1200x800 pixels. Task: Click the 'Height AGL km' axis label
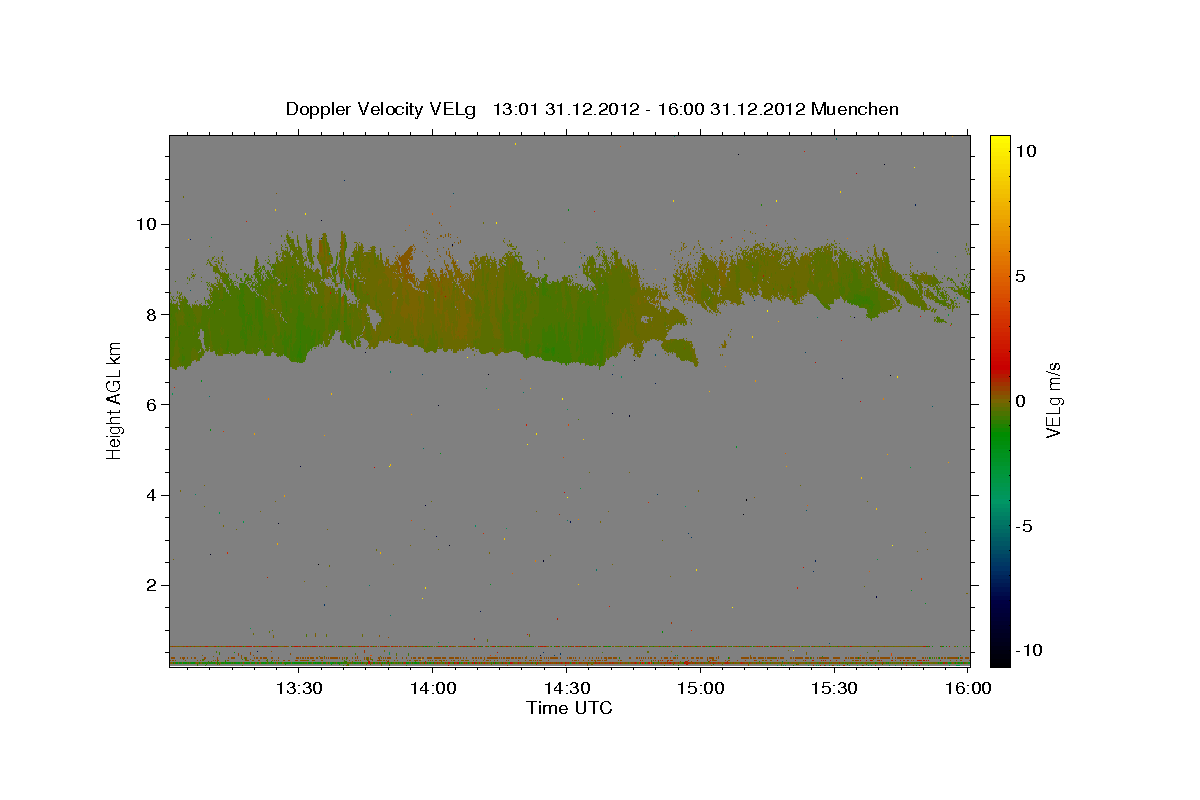(x=114, y=400)
